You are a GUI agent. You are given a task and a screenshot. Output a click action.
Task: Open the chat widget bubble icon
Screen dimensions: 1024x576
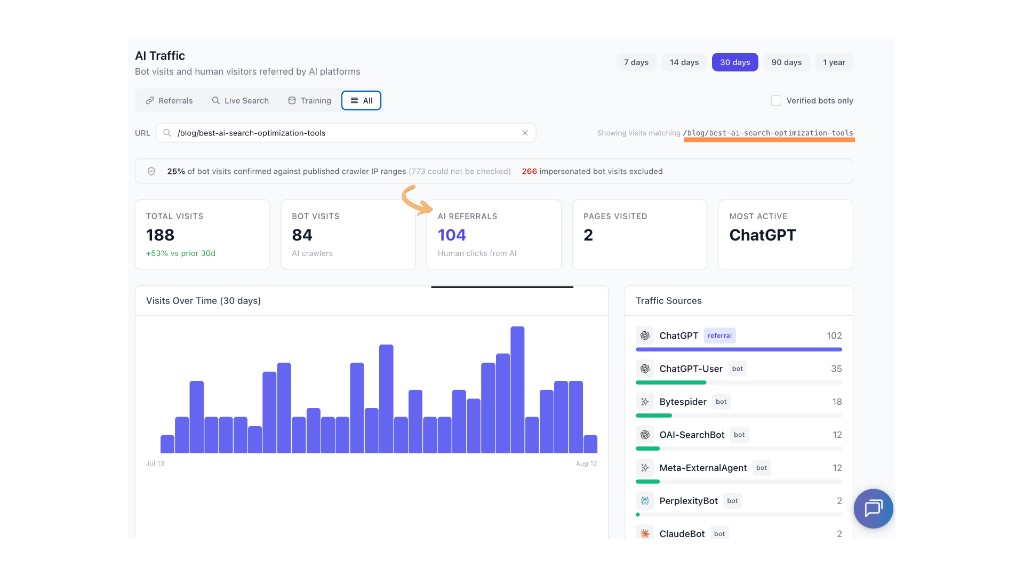873,508
